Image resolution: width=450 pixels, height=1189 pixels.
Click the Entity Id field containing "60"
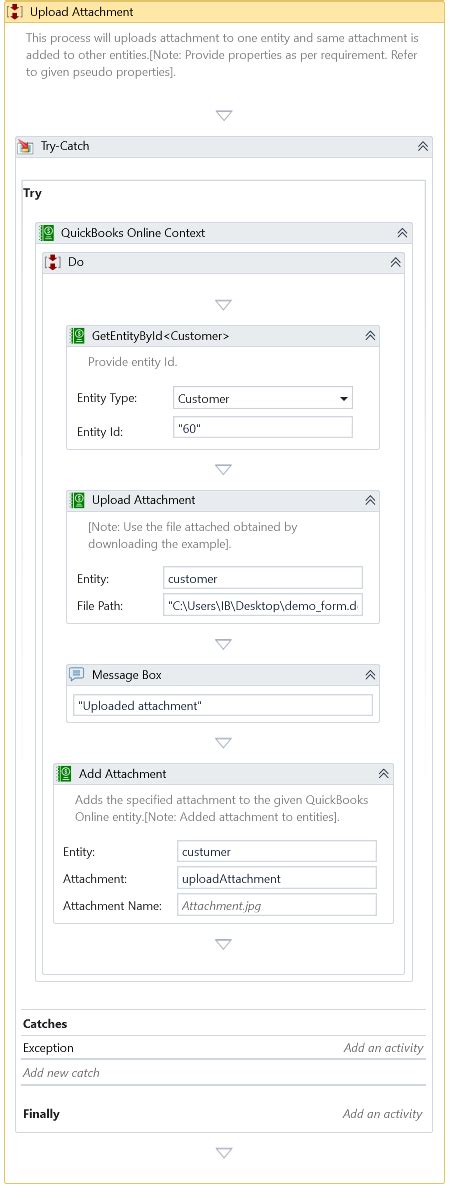(x=263, y=428)
